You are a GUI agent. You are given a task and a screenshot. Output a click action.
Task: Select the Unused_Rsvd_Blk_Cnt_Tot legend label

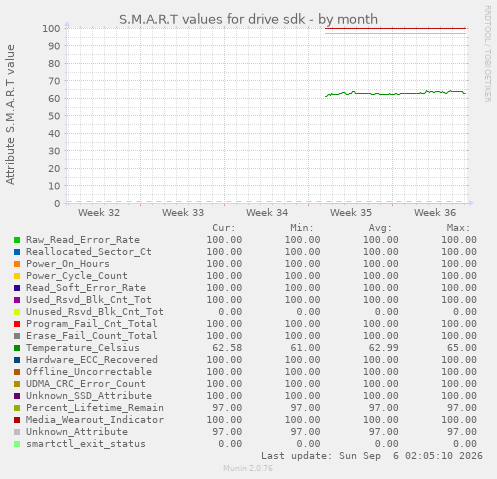coord(95,312)
